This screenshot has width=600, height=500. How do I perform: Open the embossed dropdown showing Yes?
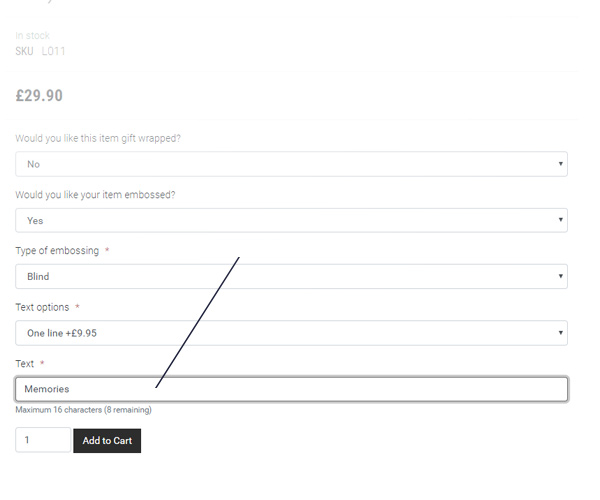(x=291, y=220)
